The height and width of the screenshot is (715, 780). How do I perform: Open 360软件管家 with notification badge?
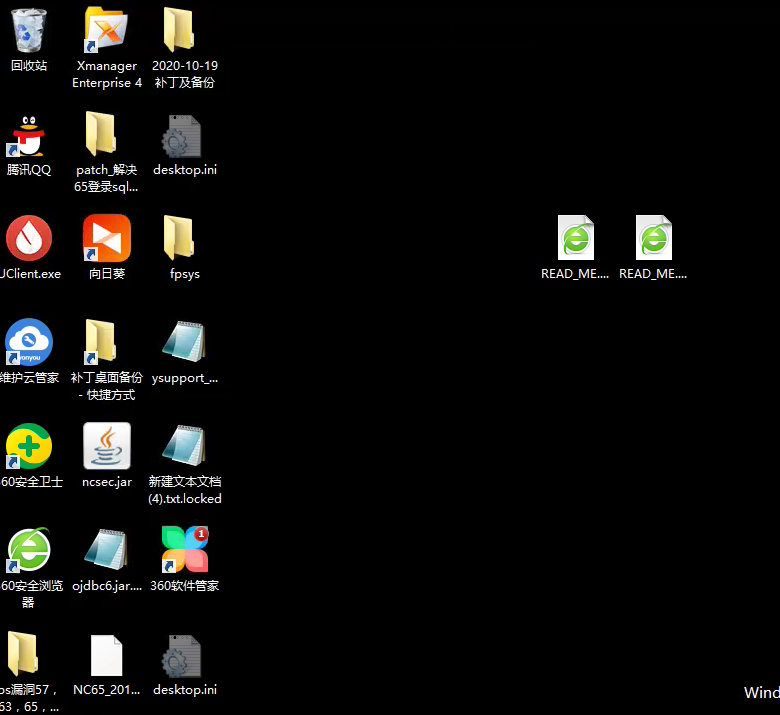tap(184, 552)
